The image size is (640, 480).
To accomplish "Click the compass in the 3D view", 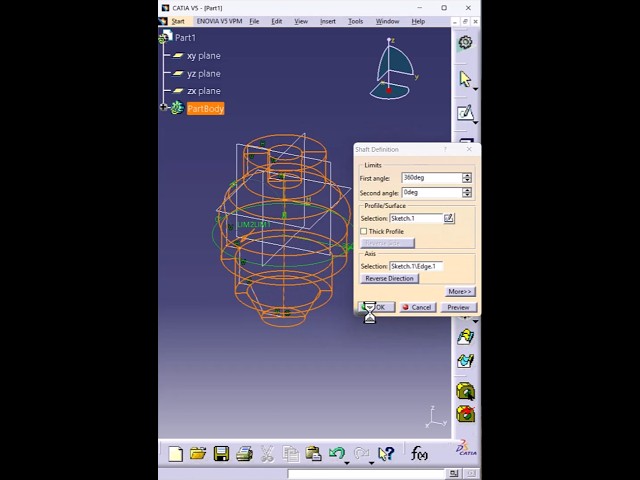I will tap(393, 69).
